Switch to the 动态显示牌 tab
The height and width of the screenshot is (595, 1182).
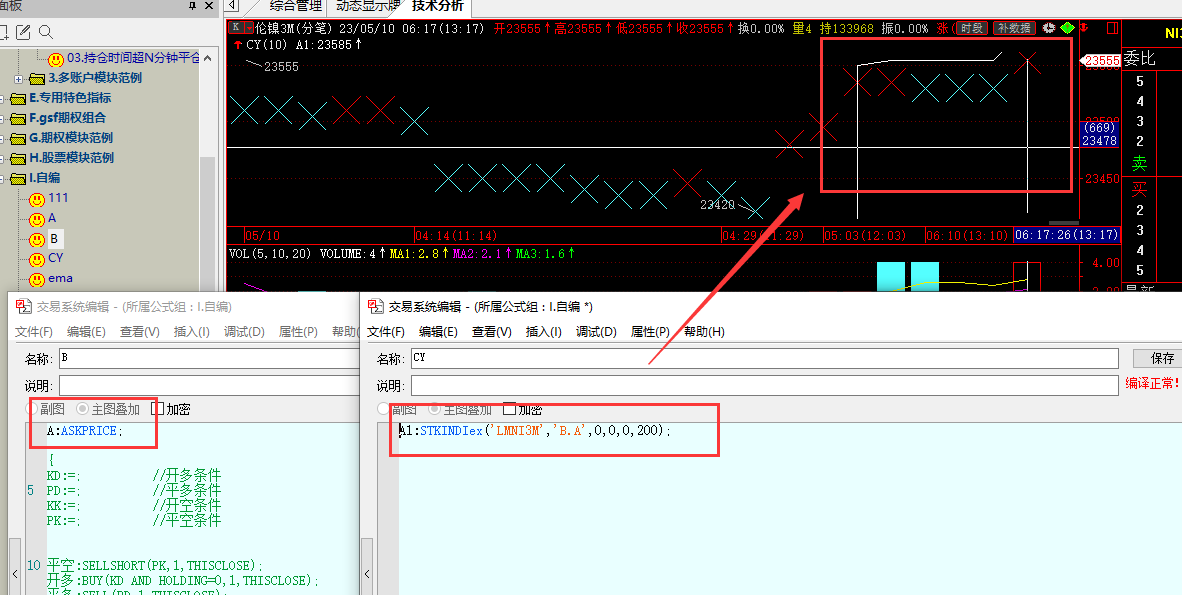tap(367, 6)
